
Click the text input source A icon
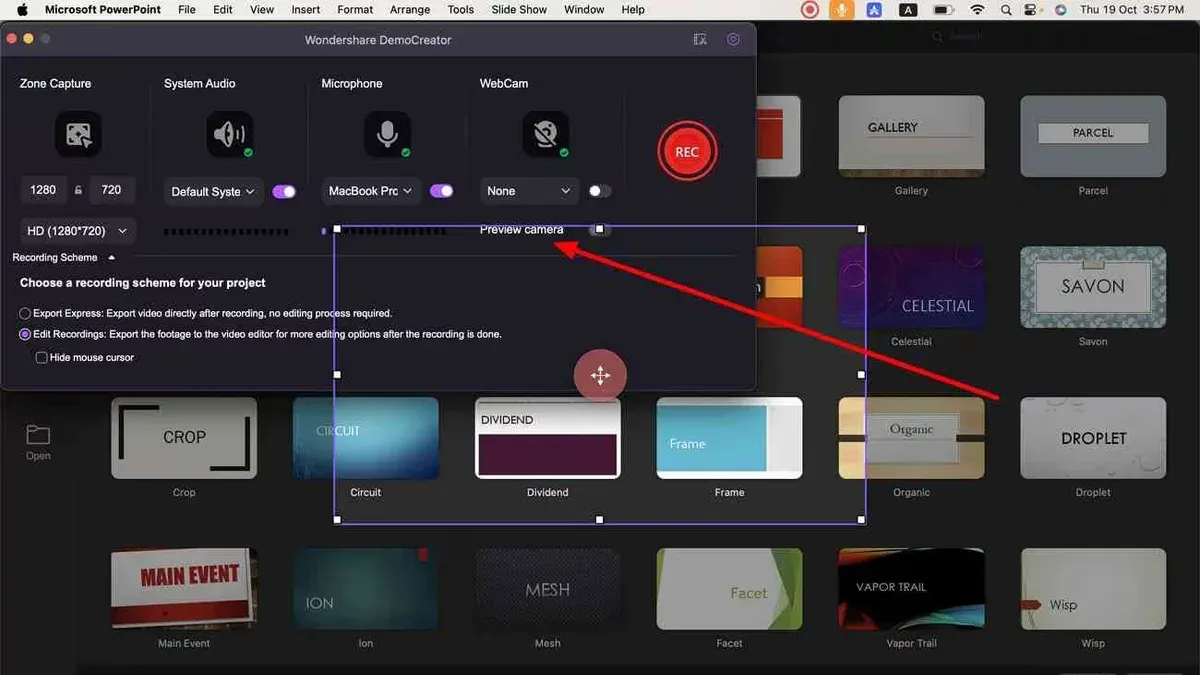[908, 10]
